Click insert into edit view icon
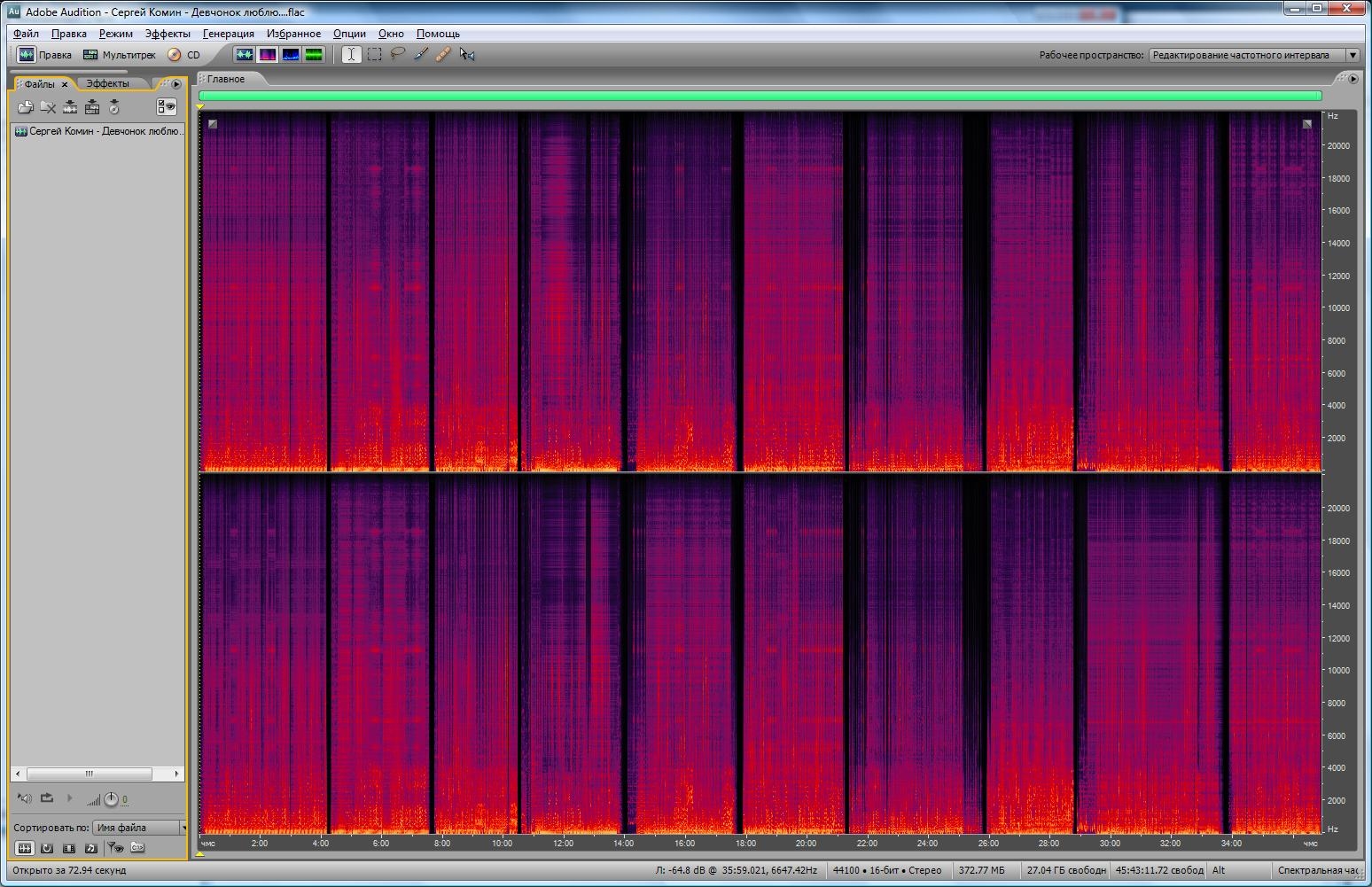1372x887 pixels. click(70, 107)
